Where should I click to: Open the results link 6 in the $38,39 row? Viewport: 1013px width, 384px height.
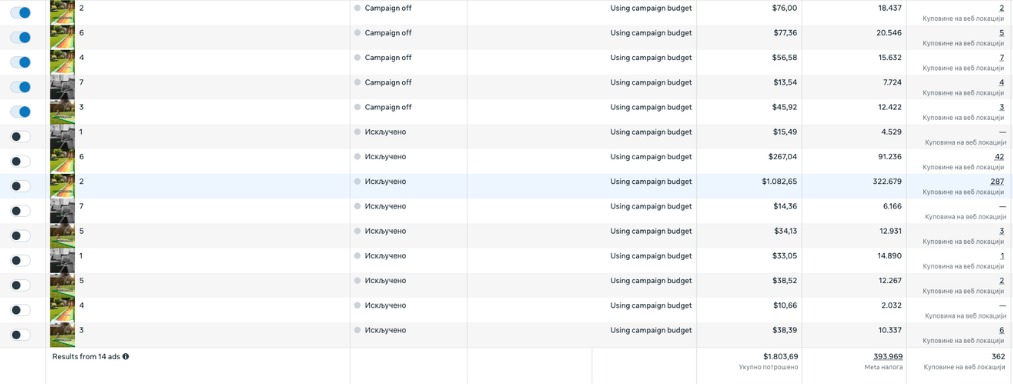1002,330
